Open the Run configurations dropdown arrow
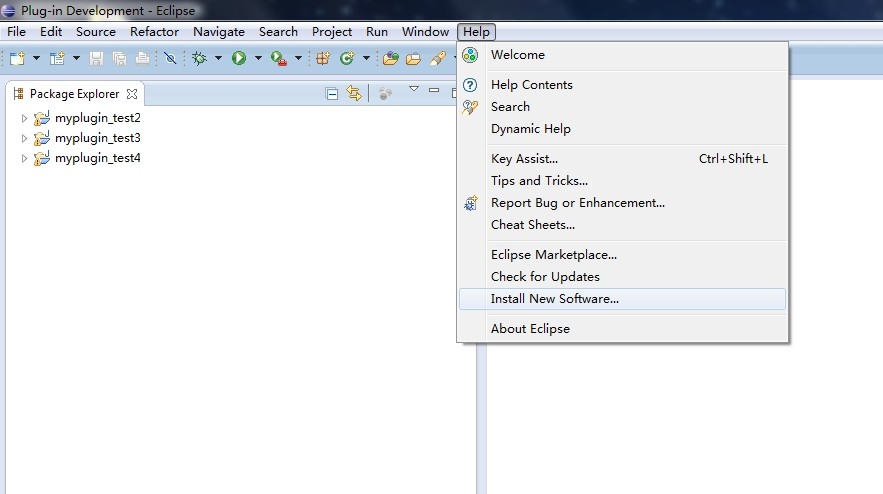 coord(258,58)
